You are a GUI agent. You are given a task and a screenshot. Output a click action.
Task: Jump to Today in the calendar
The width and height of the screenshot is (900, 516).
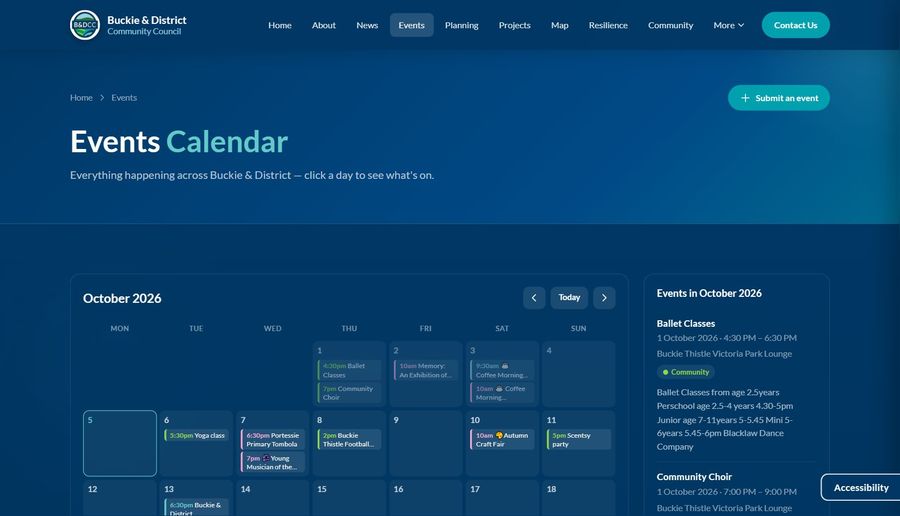[569, 298]
